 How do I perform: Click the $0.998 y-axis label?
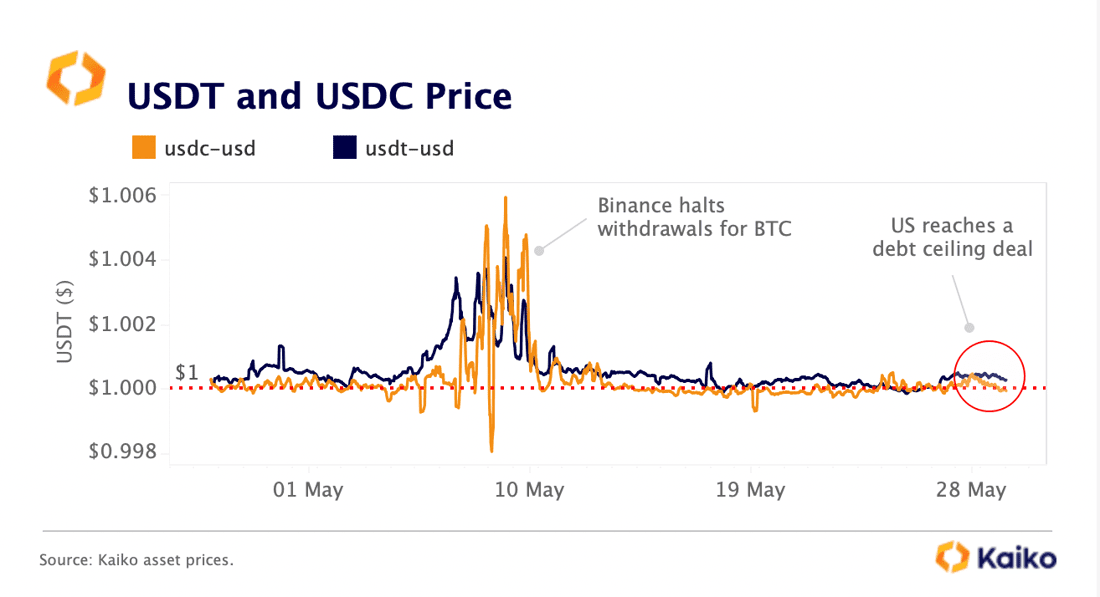123,451
